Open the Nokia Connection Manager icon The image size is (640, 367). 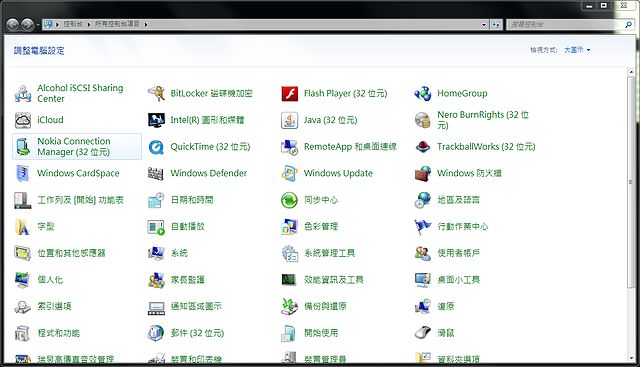pyautogui.click(x=23, y=147)
